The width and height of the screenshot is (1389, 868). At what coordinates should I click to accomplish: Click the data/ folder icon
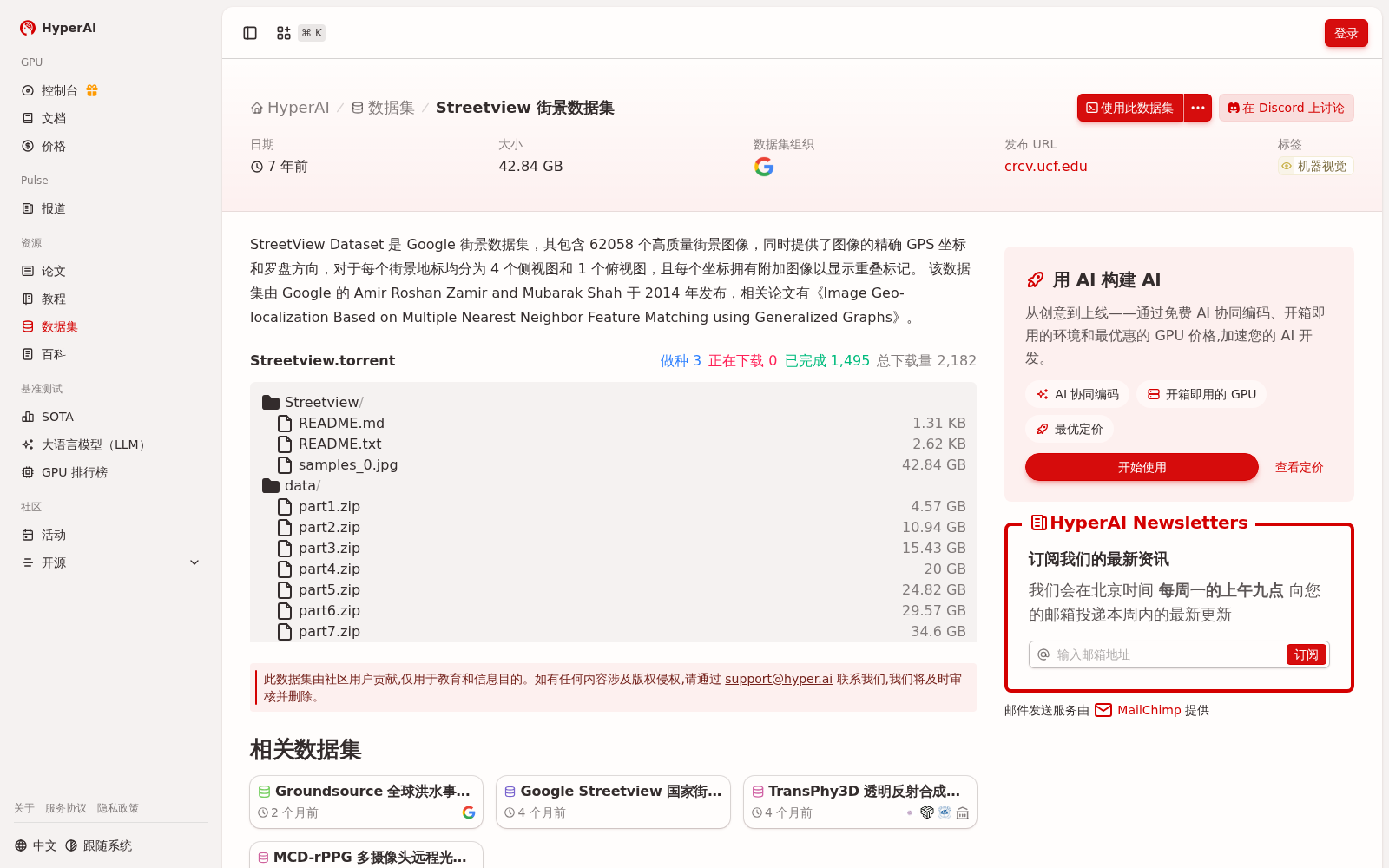271,486
